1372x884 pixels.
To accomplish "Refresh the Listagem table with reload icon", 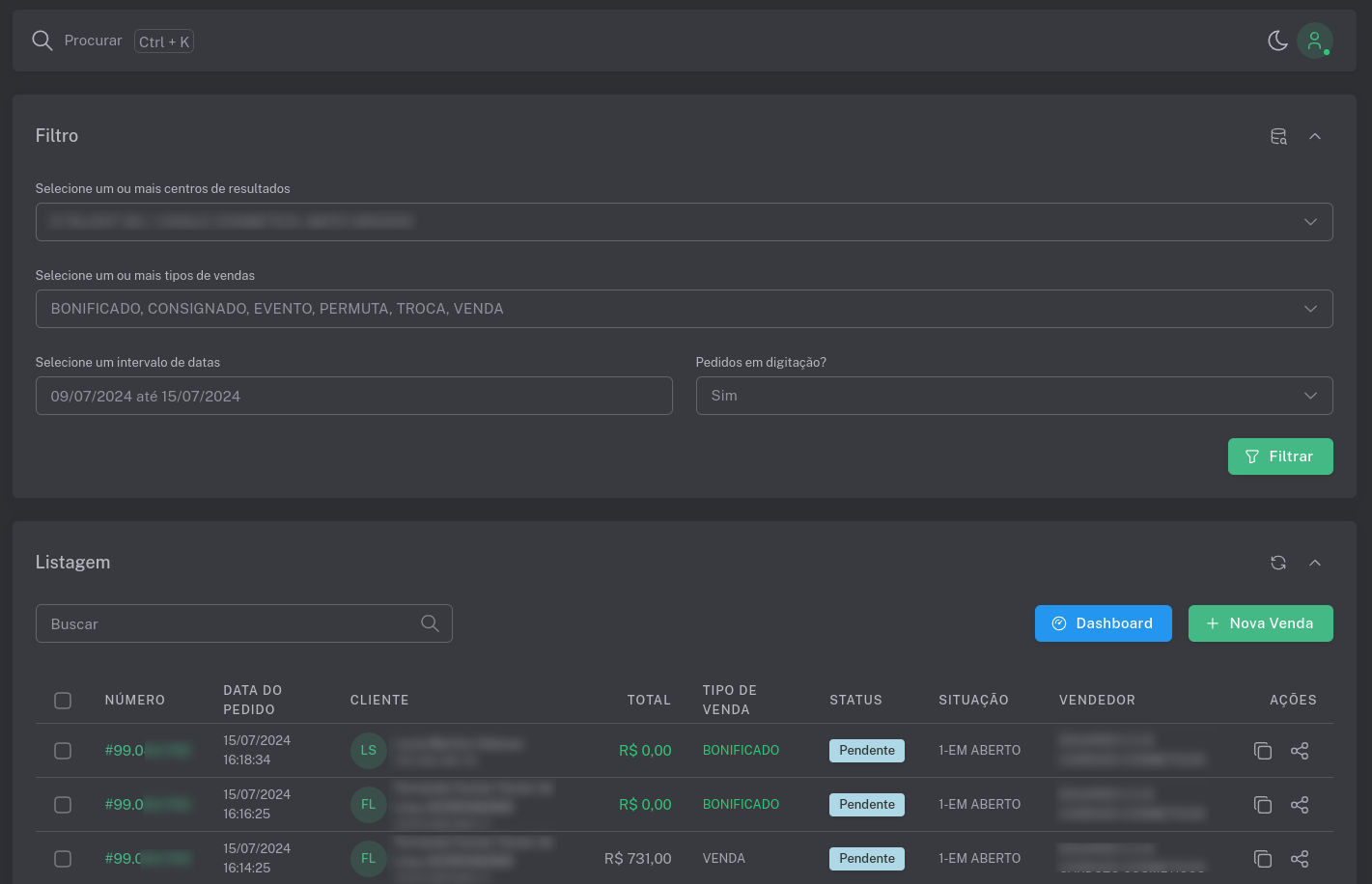I will [x=1278, y=563].
